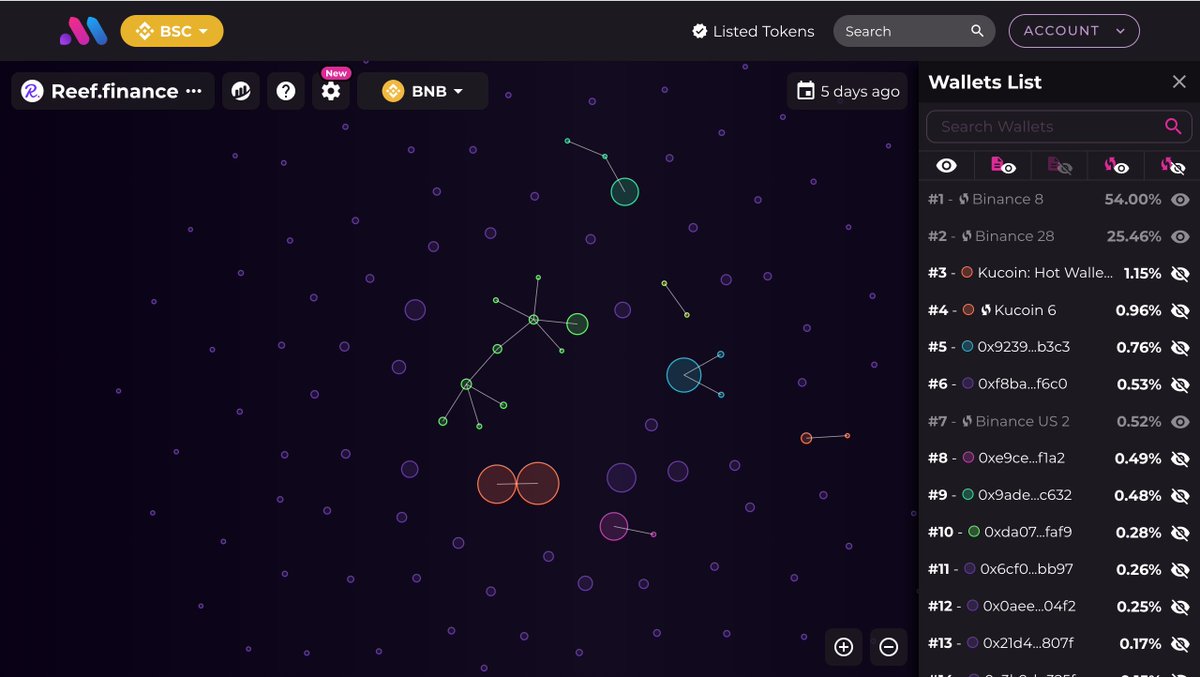
Task: Open the 5 days ago date picker
Action: (847, 91)
